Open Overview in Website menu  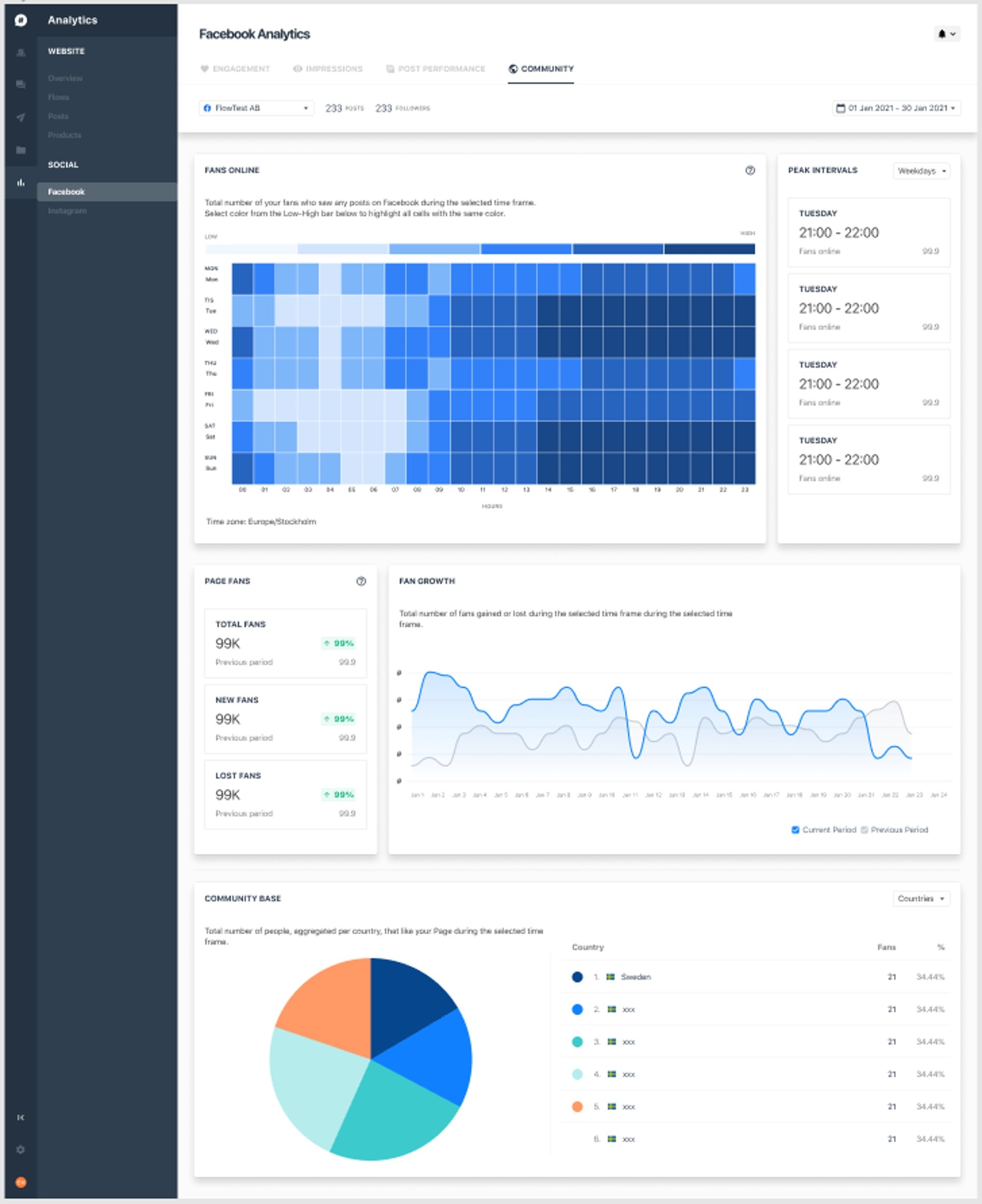coord(65,78)
